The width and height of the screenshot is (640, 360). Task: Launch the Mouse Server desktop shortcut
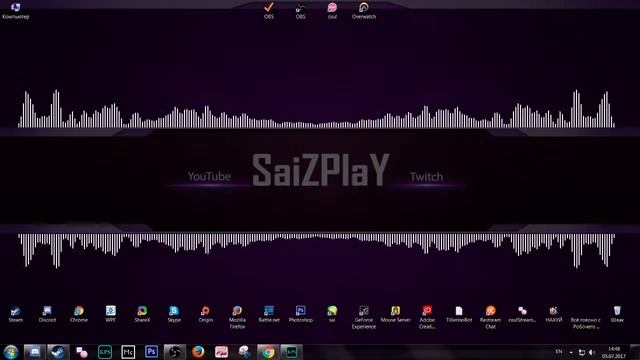coord(396,314)
